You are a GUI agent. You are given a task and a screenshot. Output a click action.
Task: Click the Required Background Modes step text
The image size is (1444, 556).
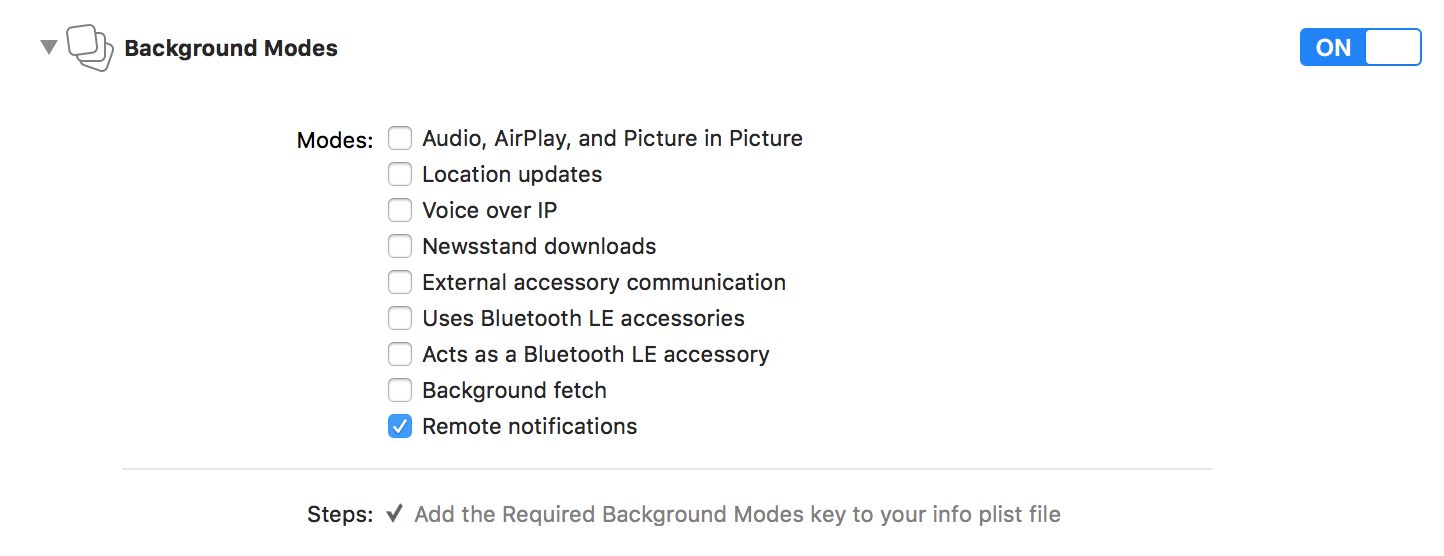(x=737, y=515)
